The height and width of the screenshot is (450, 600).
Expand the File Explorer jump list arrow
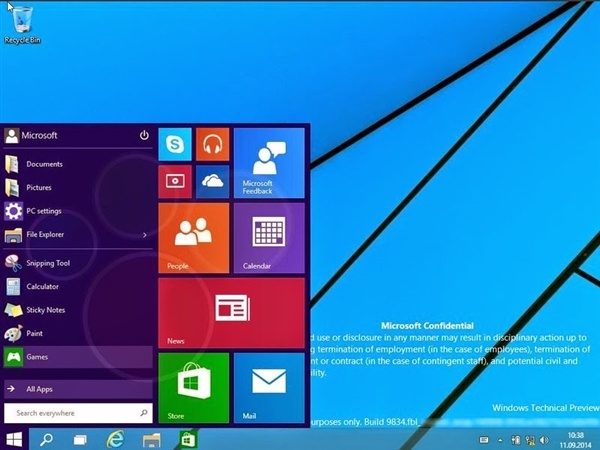point(145,235)
